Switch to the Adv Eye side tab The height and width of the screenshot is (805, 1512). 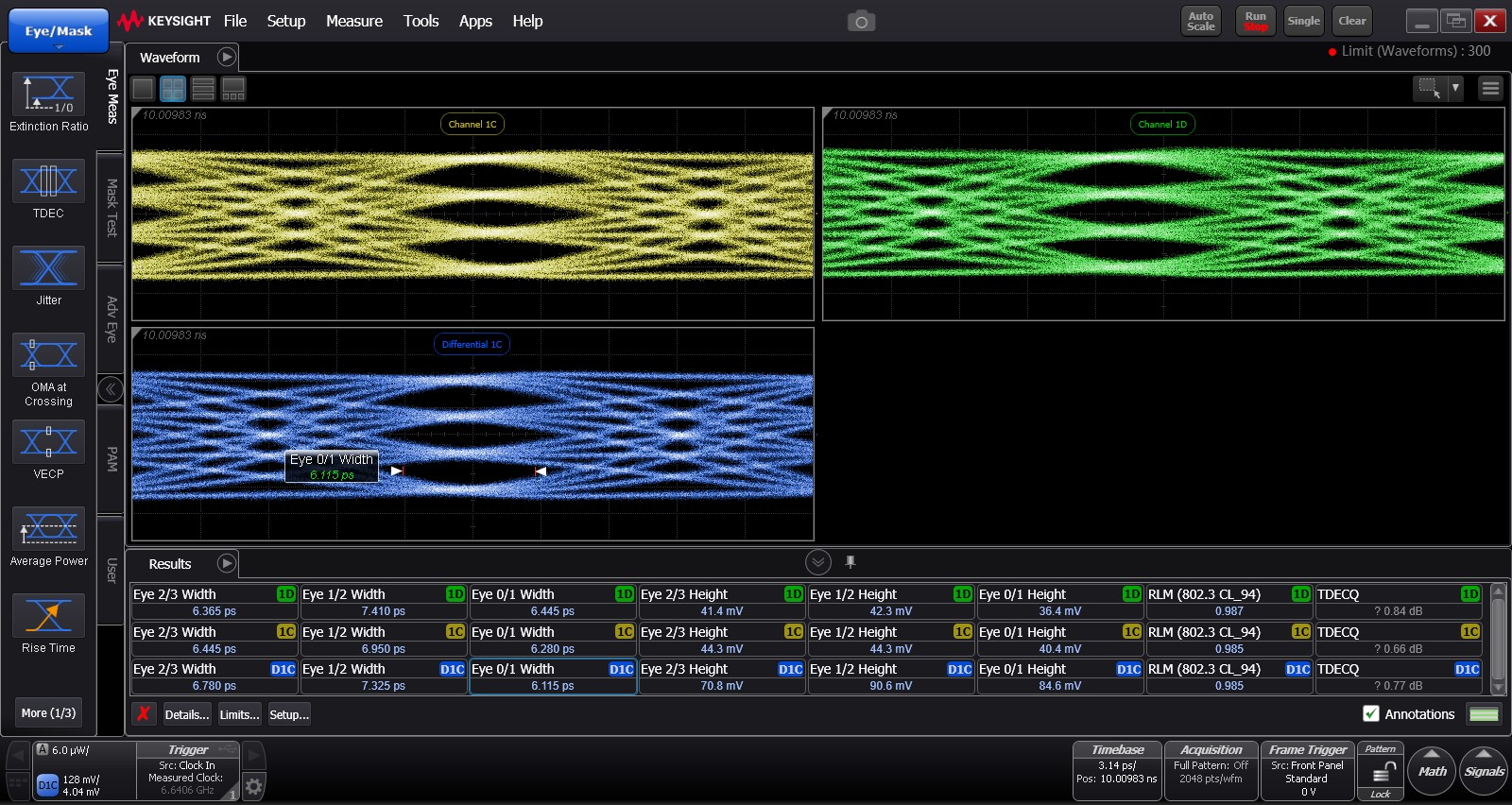112,319
